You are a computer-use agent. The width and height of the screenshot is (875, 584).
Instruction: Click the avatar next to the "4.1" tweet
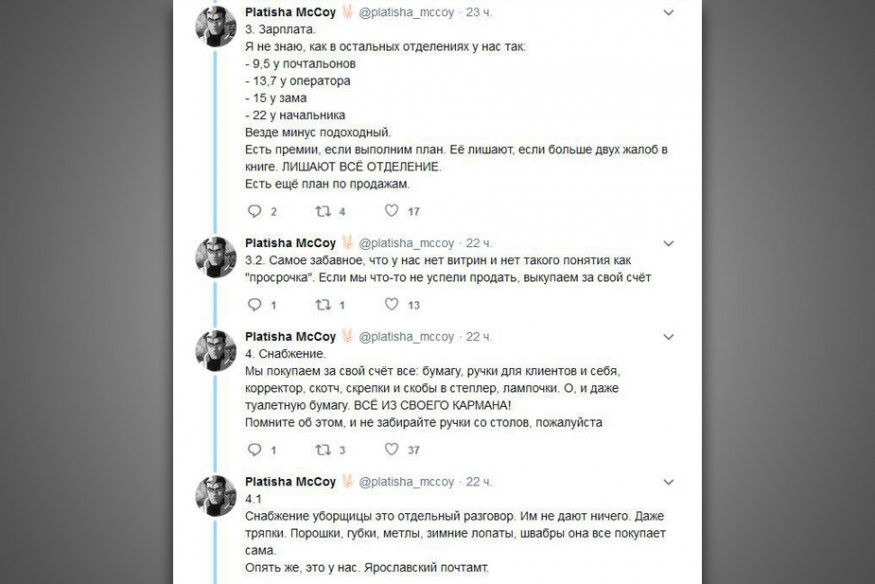[214, 495]
